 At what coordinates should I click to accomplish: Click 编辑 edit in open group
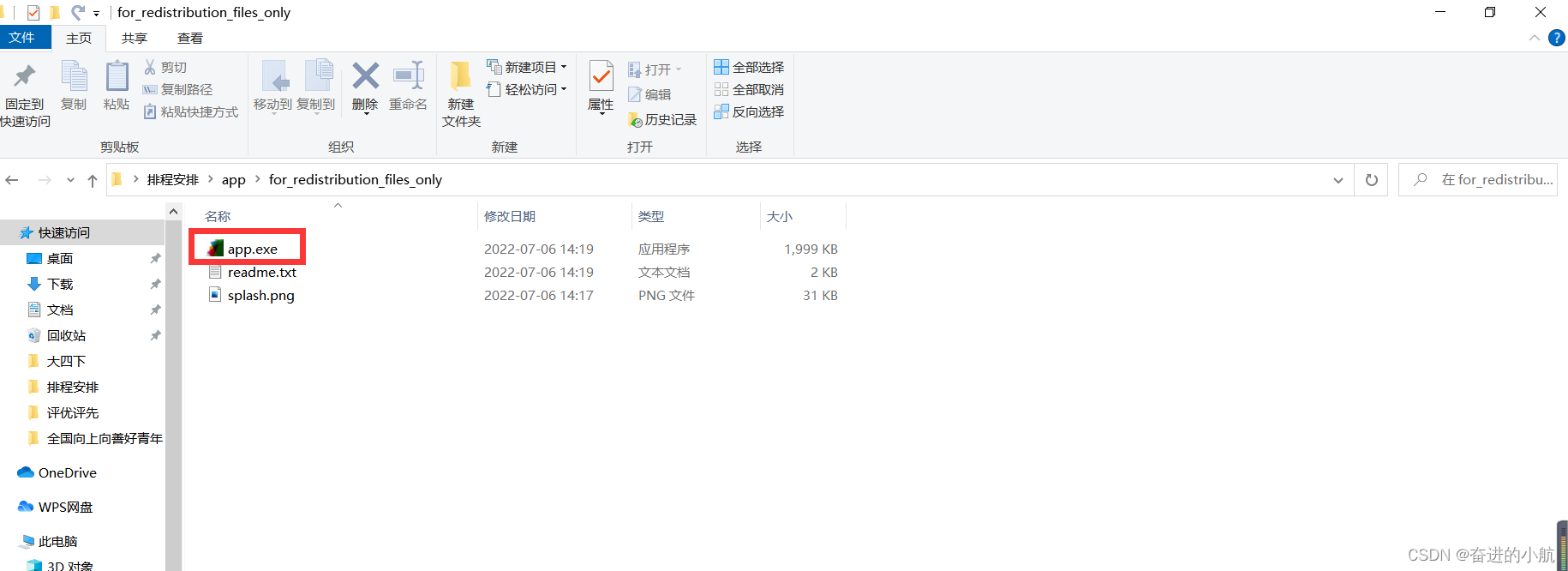(x=649, y=94)
